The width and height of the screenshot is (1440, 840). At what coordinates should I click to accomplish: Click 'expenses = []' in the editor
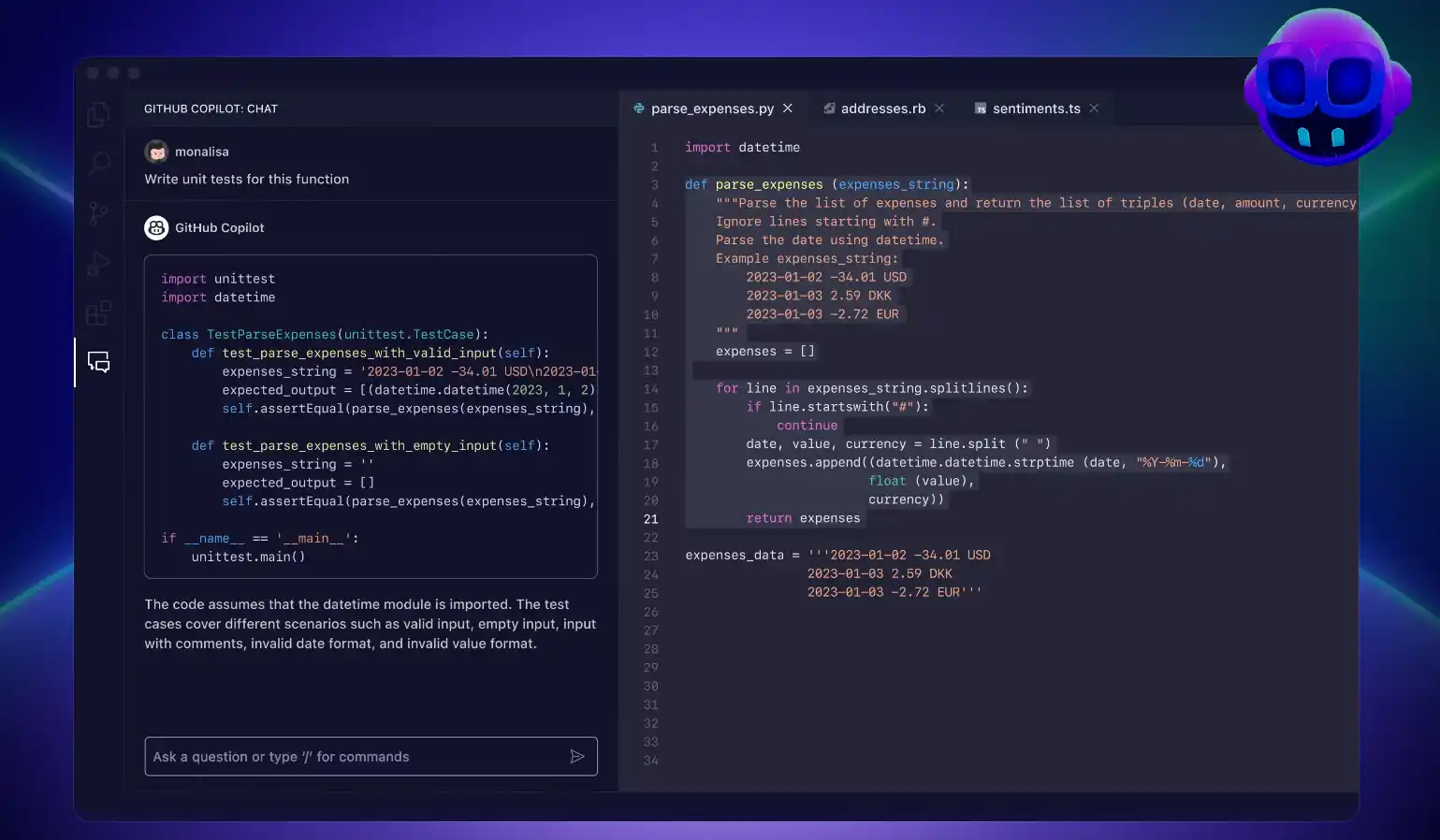(765, 351)
